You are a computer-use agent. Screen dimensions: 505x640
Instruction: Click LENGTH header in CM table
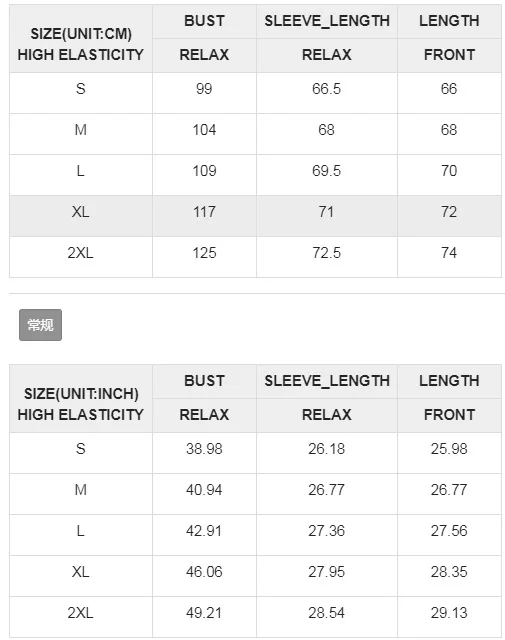pyautogui.click(x=449, y=21)
